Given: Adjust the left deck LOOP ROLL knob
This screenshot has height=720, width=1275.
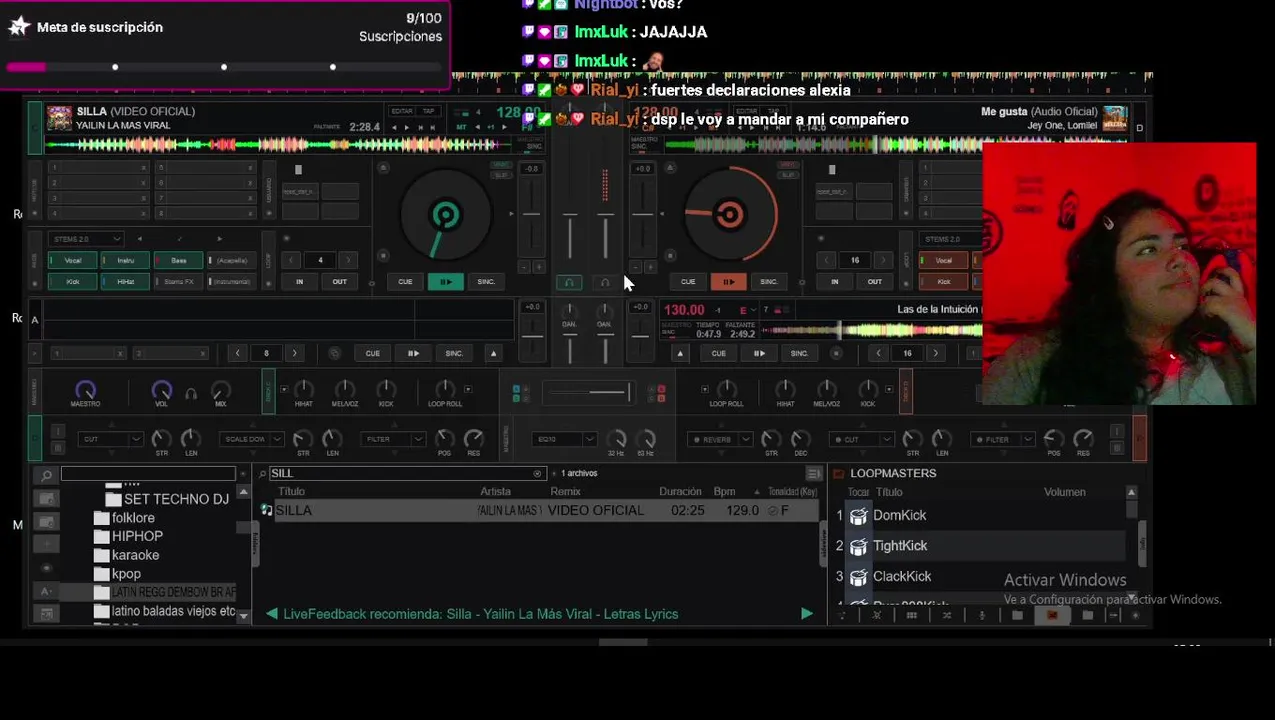Looking at the screenshot, I should [x=445, y=388].
